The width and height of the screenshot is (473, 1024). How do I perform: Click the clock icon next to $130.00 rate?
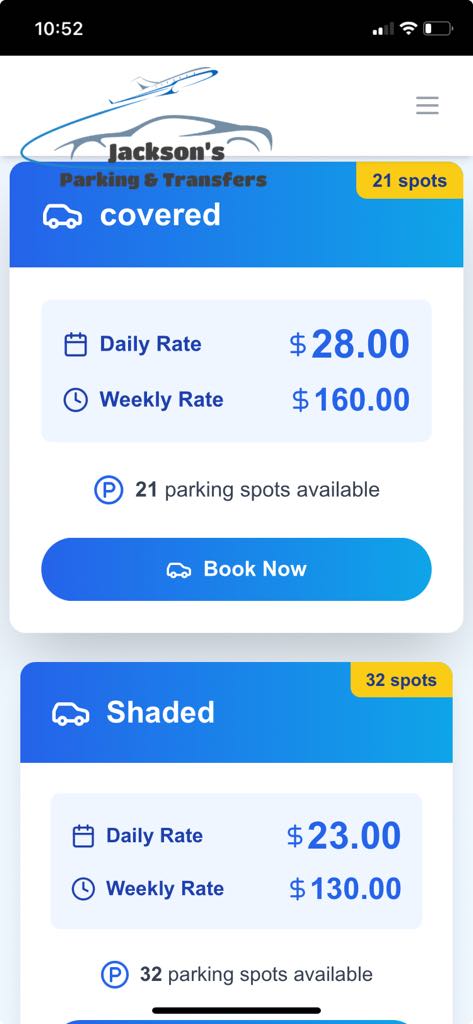pyautogui.click(x=83, y=889)
